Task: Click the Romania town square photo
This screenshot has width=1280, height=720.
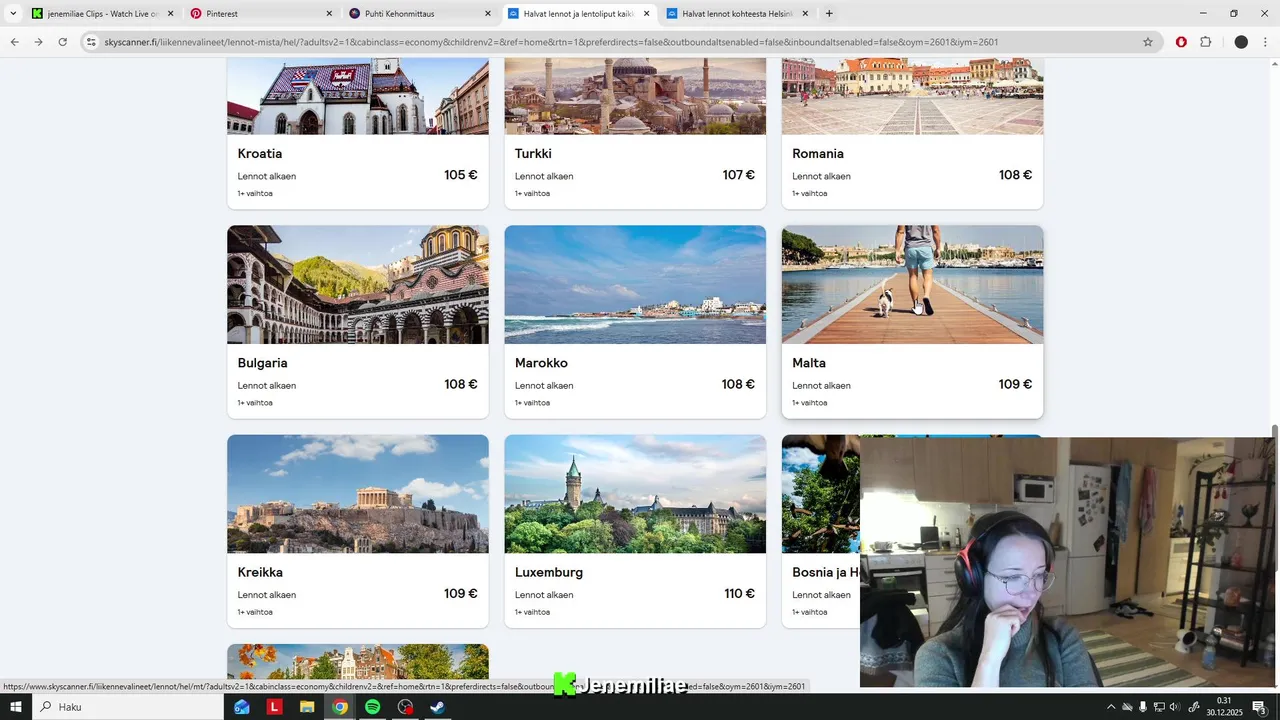Action: (912, 96)
